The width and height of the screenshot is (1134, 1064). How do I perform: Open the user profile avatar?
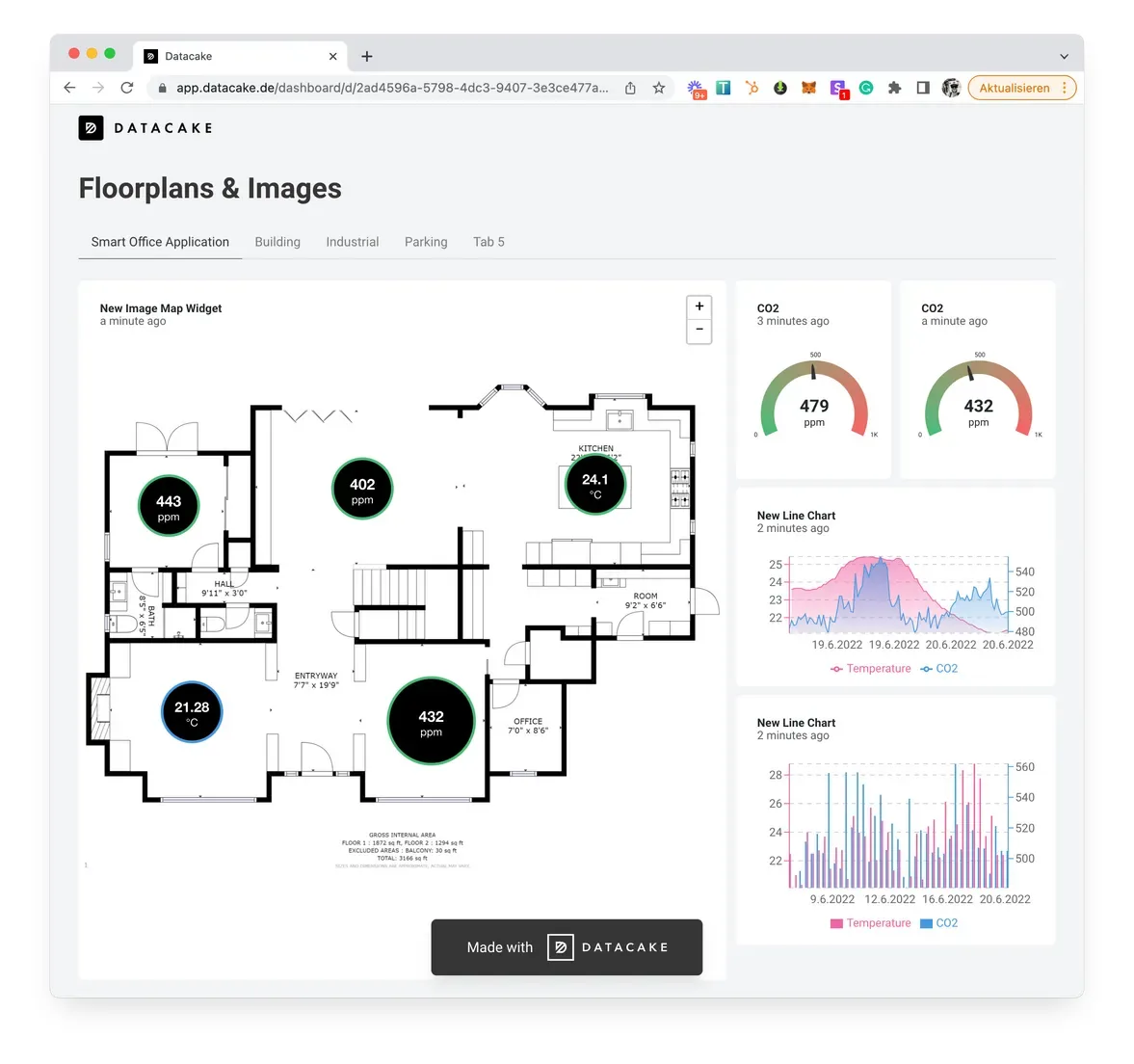[x=951, y=88]
